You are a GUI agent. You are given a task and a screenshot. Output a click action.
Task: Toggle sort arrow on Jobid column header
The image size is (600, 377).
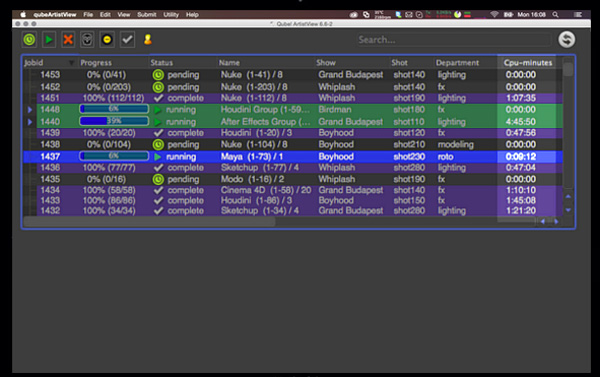[x=71, y=63]
